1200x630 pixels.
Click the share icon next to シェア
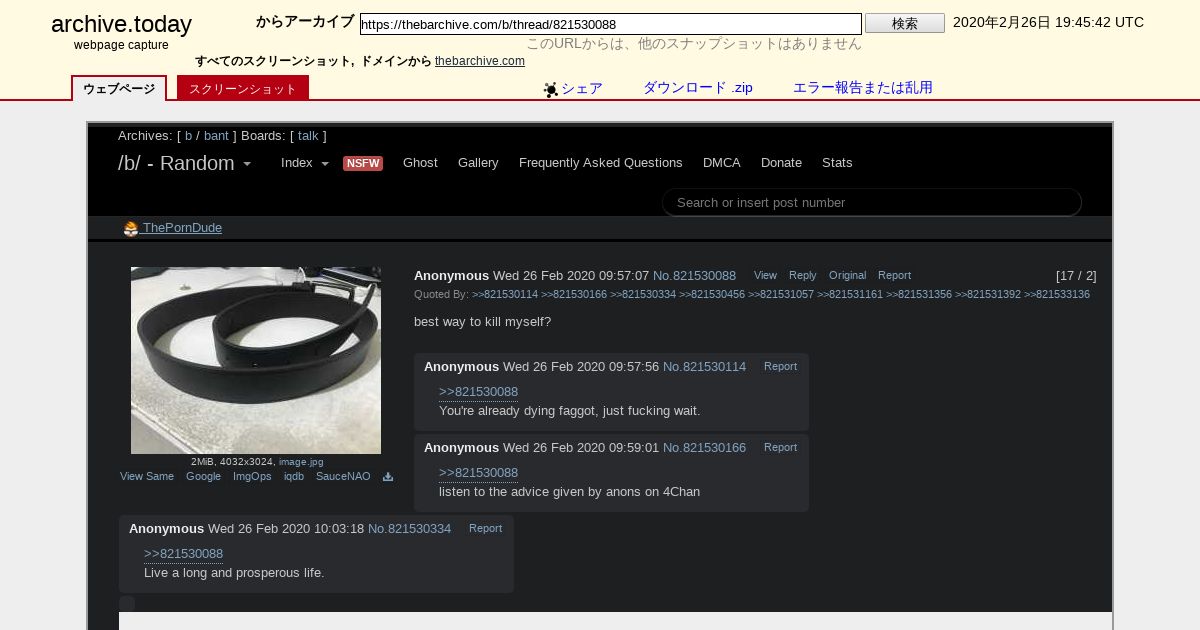[551, 89]
